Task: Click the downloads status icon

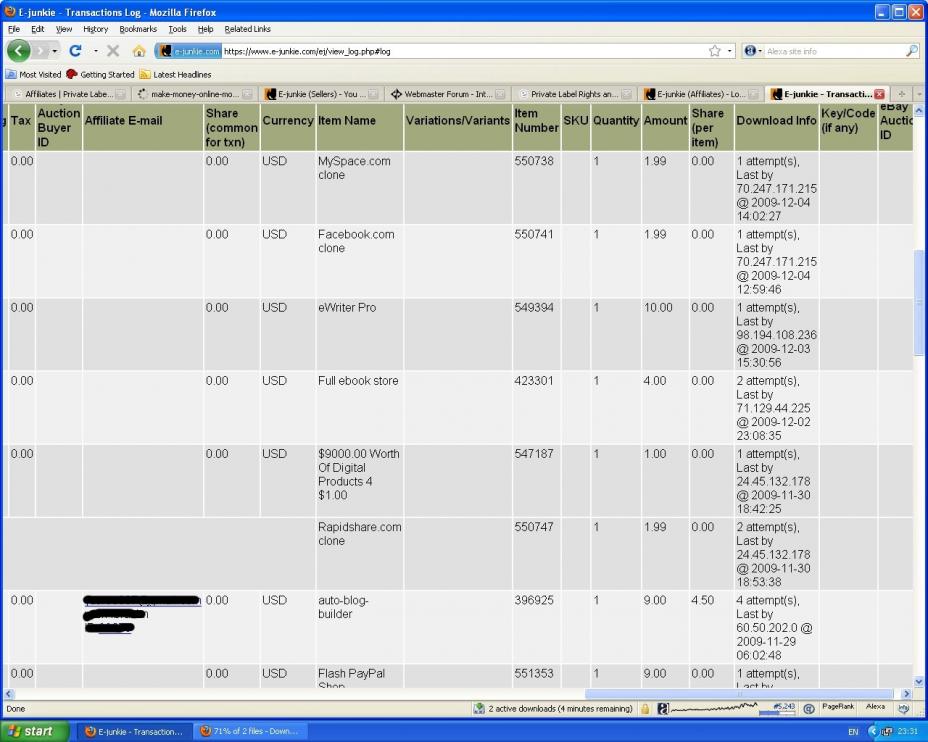Action: pos(479,708)
